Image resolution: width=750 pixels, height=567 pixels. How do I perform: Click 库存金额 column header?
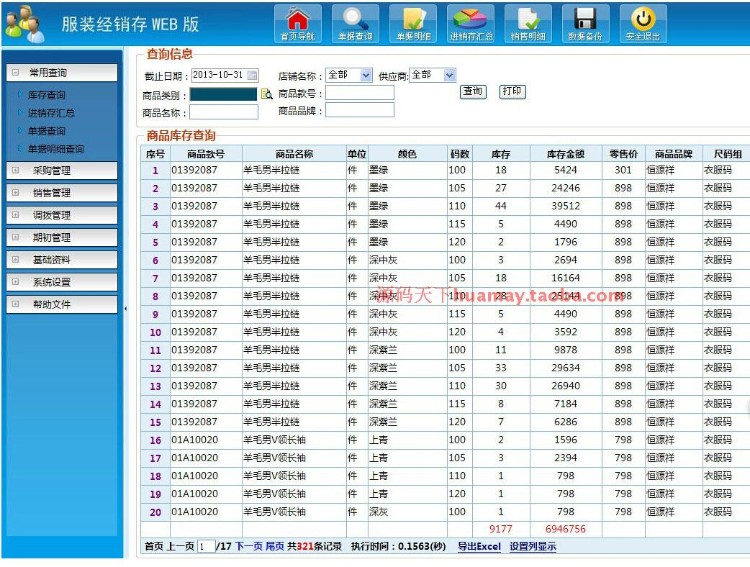[566, 154]
